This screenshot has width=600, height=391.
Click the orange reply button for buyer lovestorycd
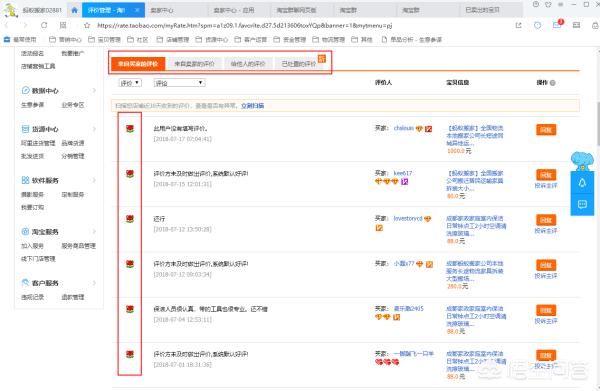tap(546, 220)
